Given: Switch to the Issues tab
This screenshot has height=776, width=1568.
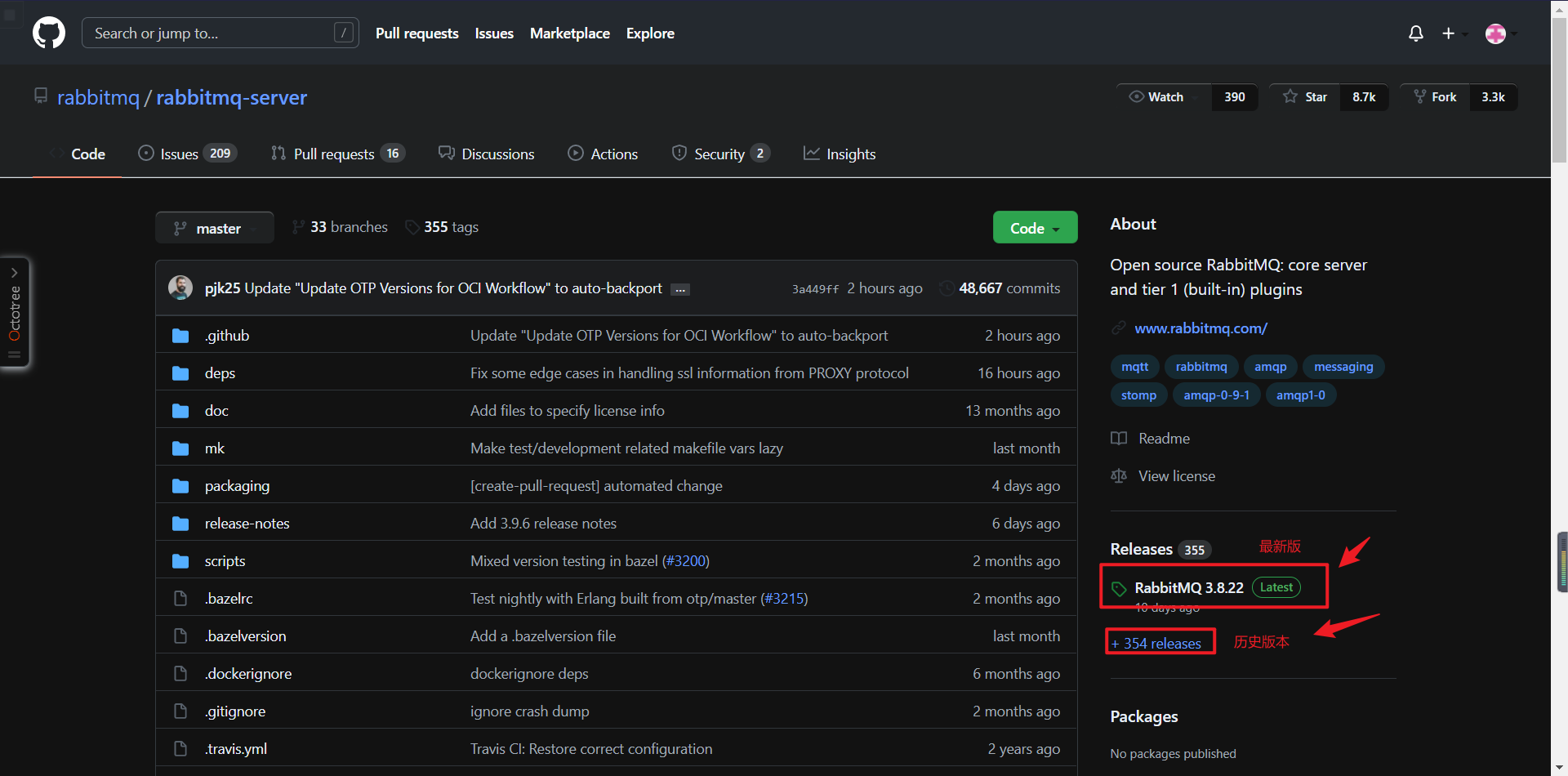Looking at the screenshot, I should (187, 154).
